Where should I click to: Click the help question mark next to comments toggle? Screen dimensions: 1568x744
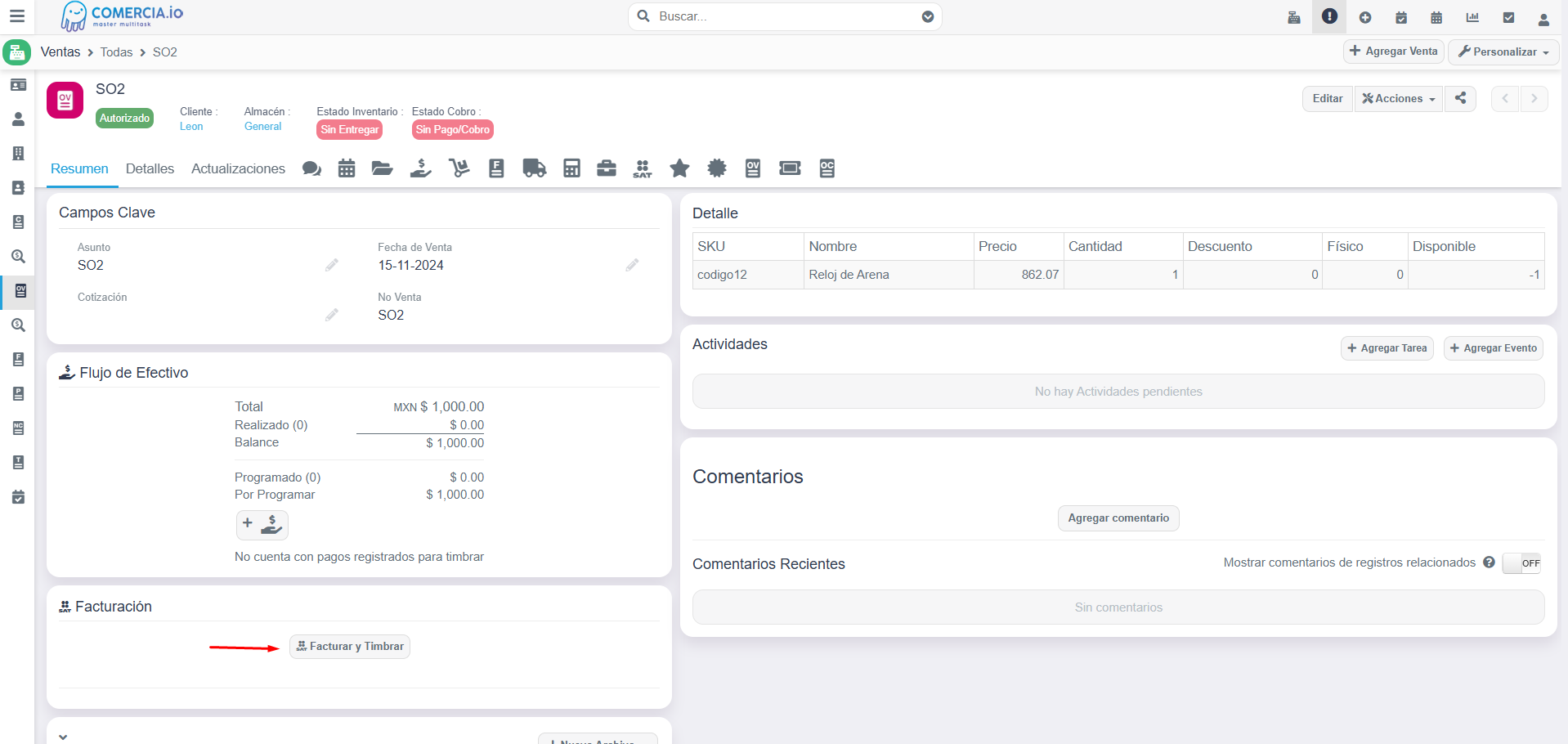pos(1489,562)
